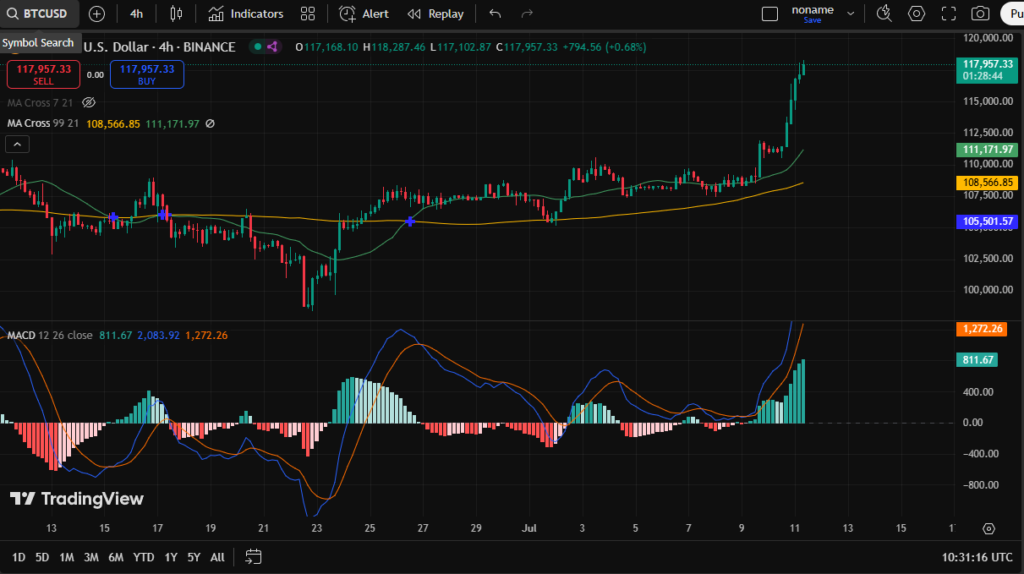Image resolution: width=1024 pixels, height=574 pixels.
Task: Click the orange 1,272.26 MACD axis label
Action: tap(981, 328)
